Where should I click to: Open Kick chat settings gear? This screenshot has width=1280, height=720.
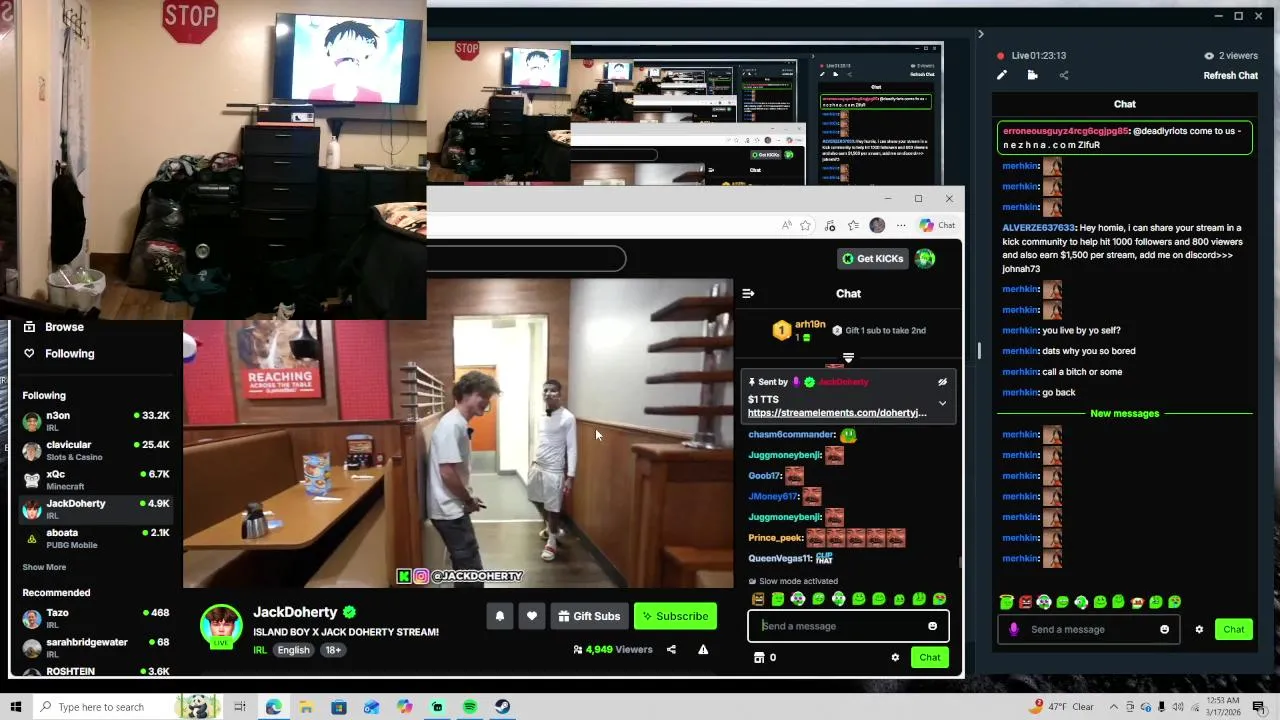coord(895,657)
